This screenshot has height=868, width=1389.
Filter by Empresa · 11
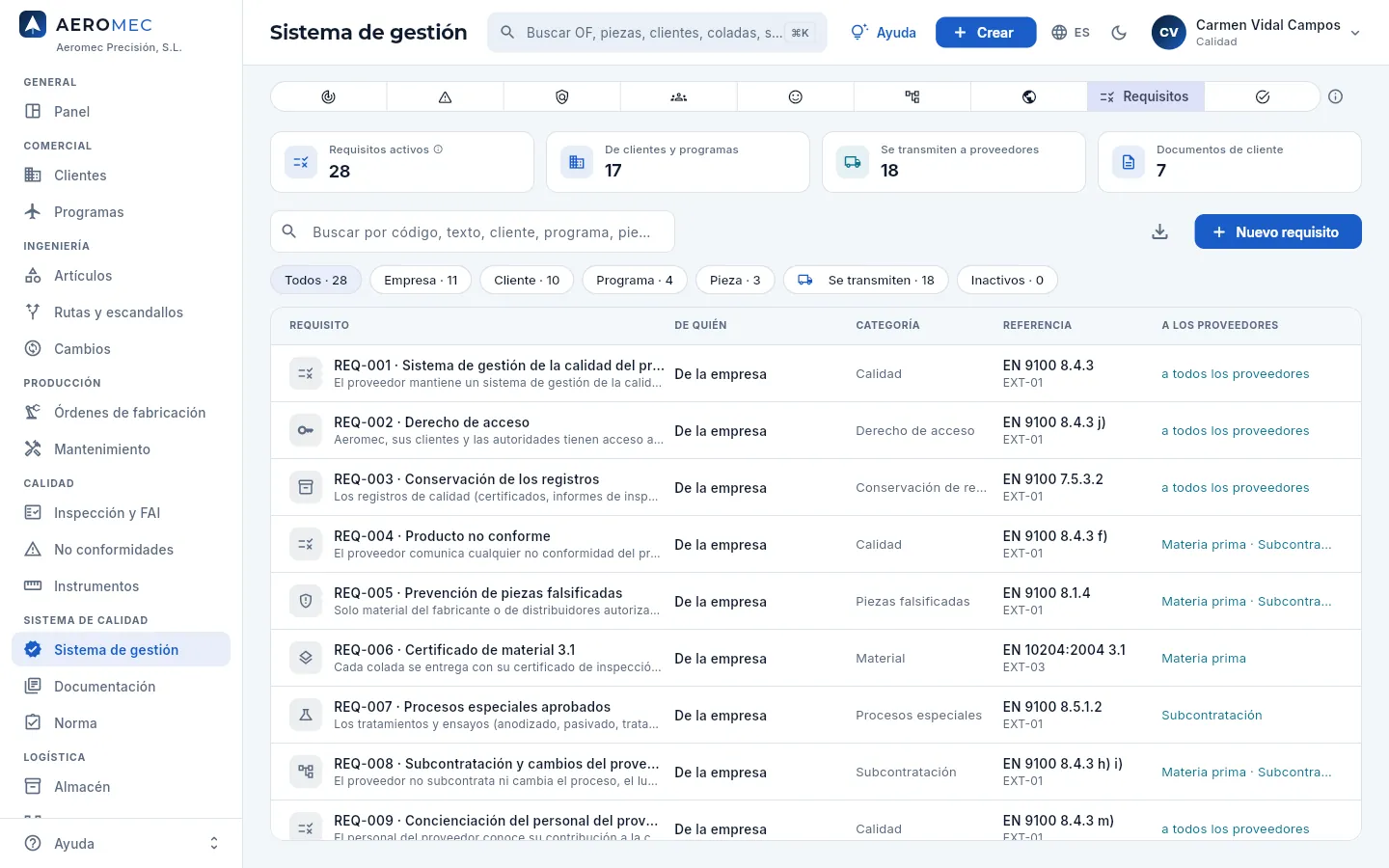pyautogui.click(x=421, y=281)
